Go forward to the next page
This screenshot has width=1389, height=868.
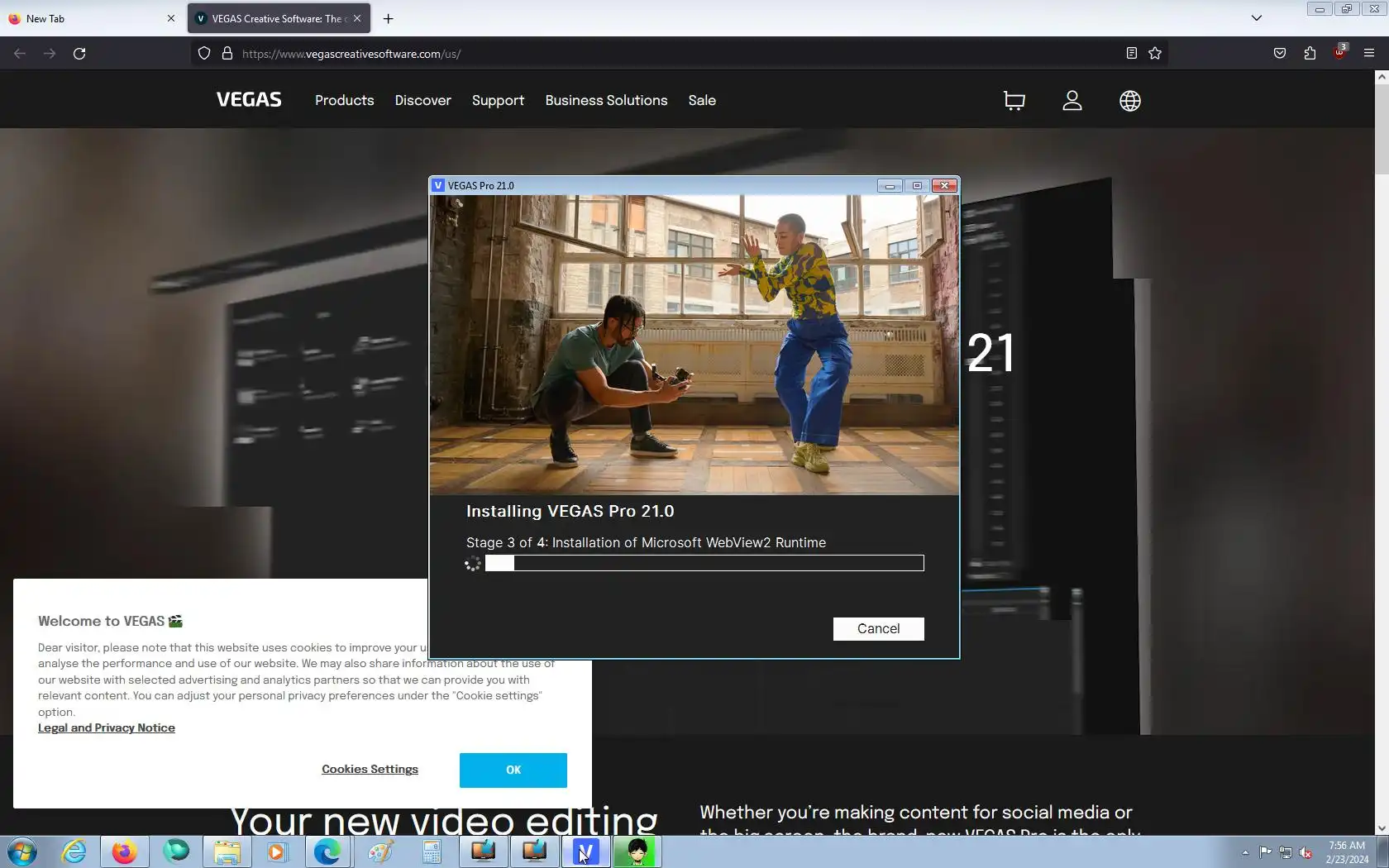coord(50,54)
